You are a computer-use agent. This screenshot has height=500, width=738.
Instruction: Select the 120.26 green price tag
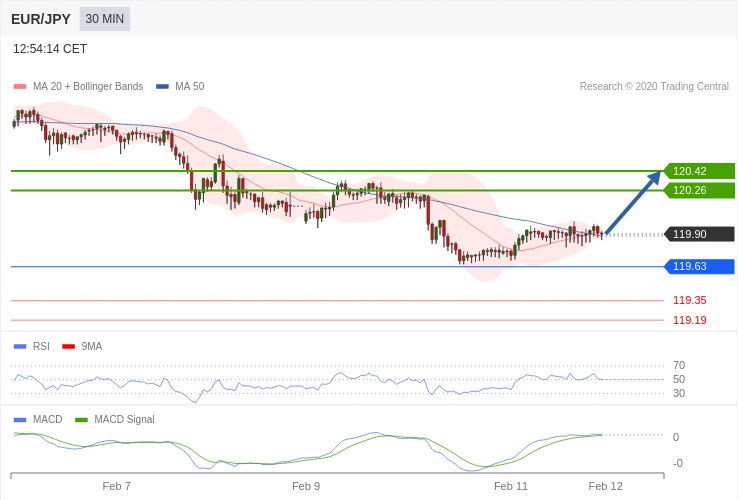(x=698, y=190)
